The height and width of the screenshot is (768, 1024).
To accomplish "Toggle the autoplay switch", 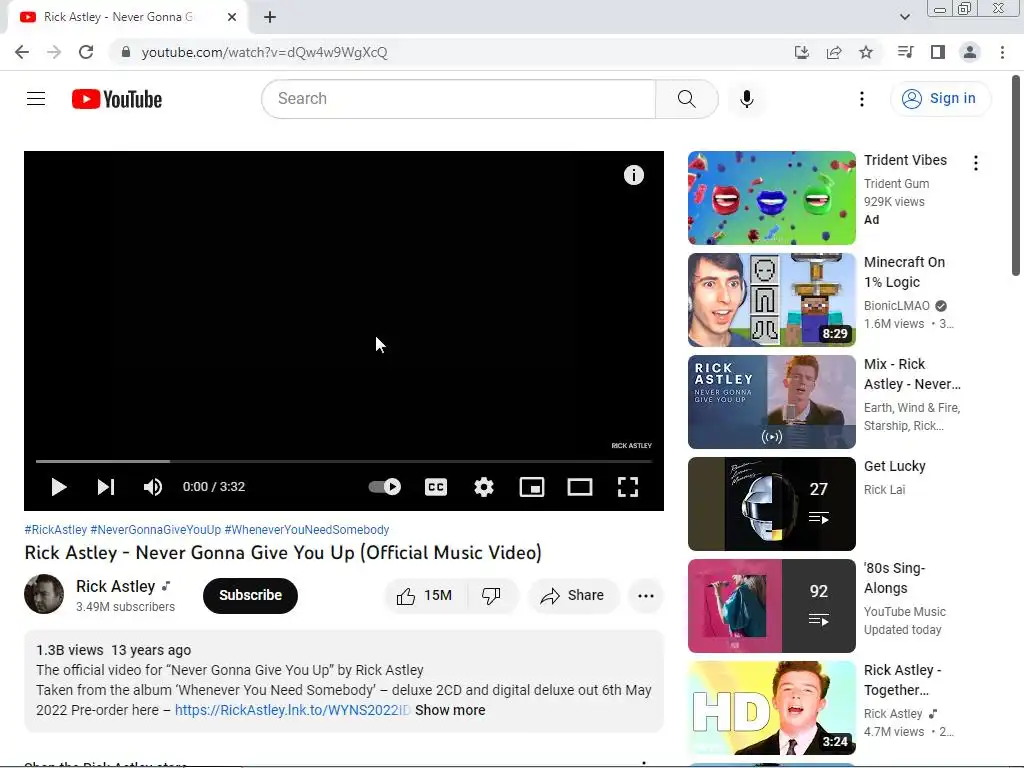I will [x=385, y=487].
